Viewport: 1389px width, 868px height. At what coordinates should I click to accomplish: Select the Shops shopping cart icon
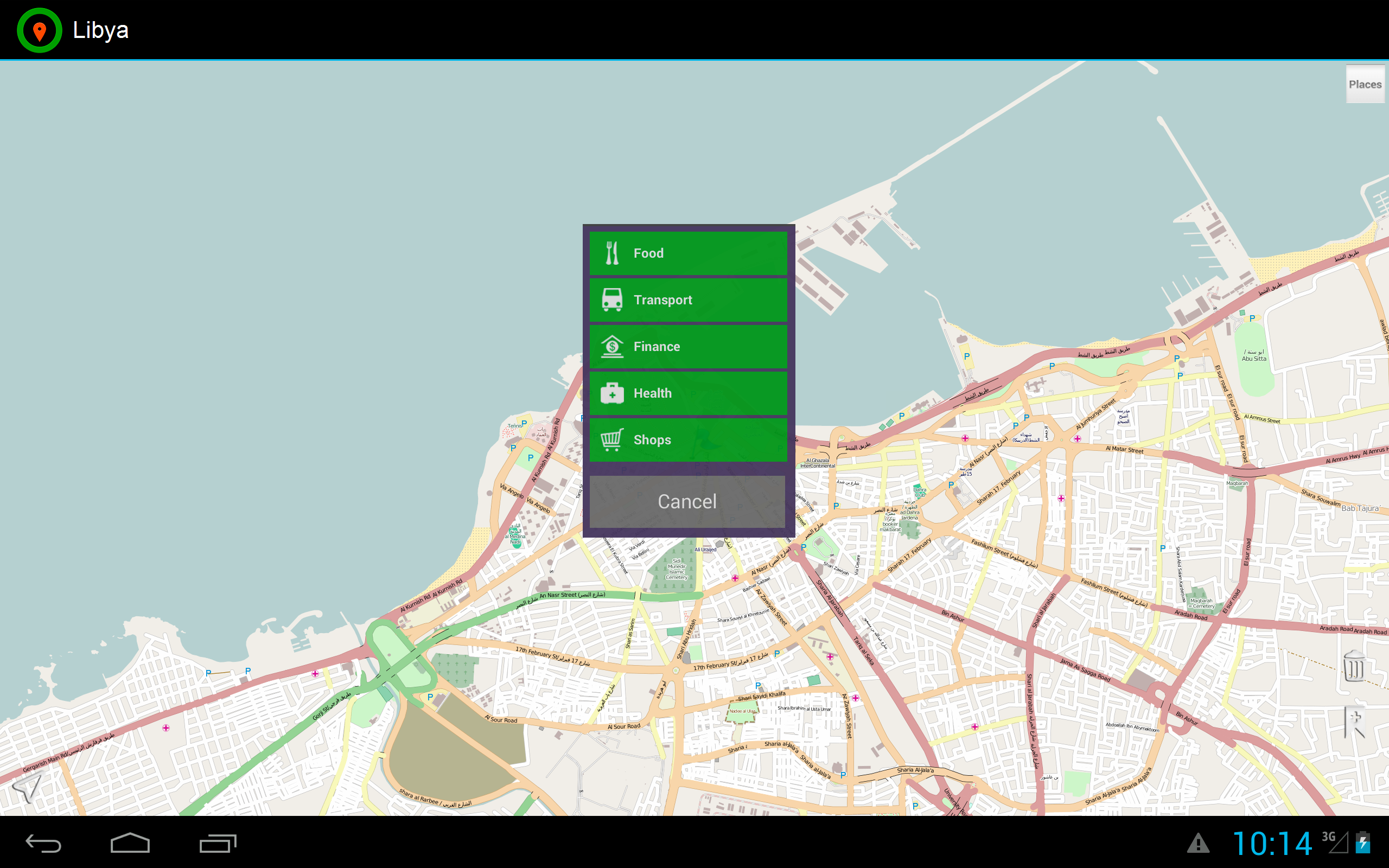(612, 439)
